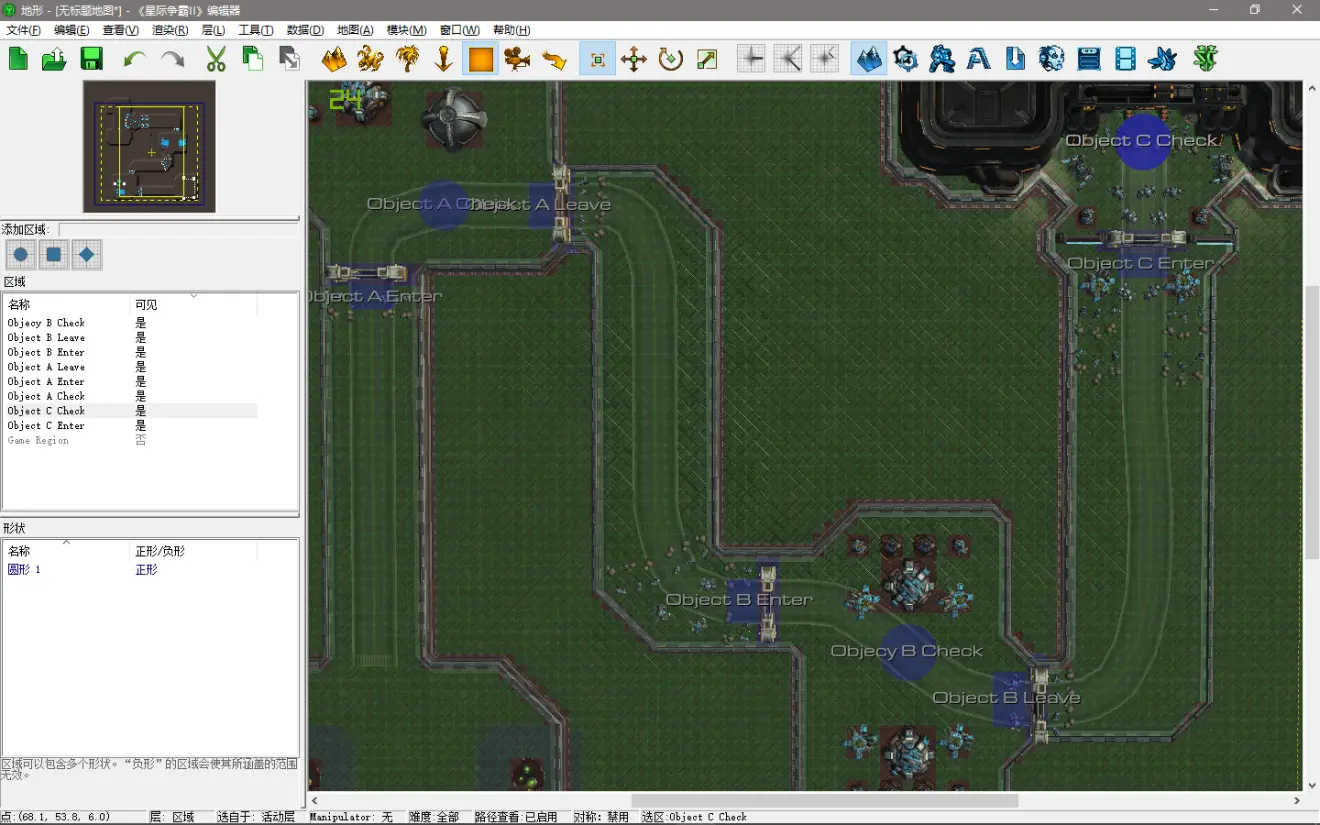The image size is (1320, 825).
Task: Open the Trigger module gear icon
Action: [906, 59]
